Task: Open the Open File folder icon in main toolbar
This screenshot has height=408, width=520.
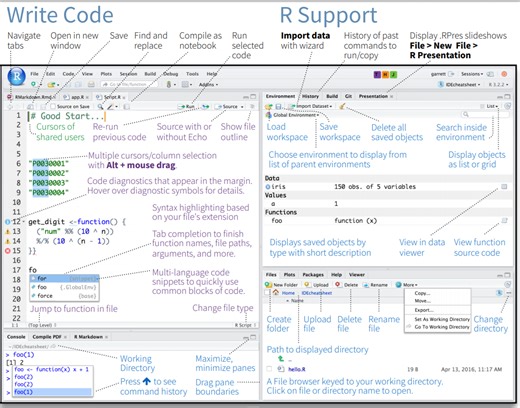Action: coord(51,85)
